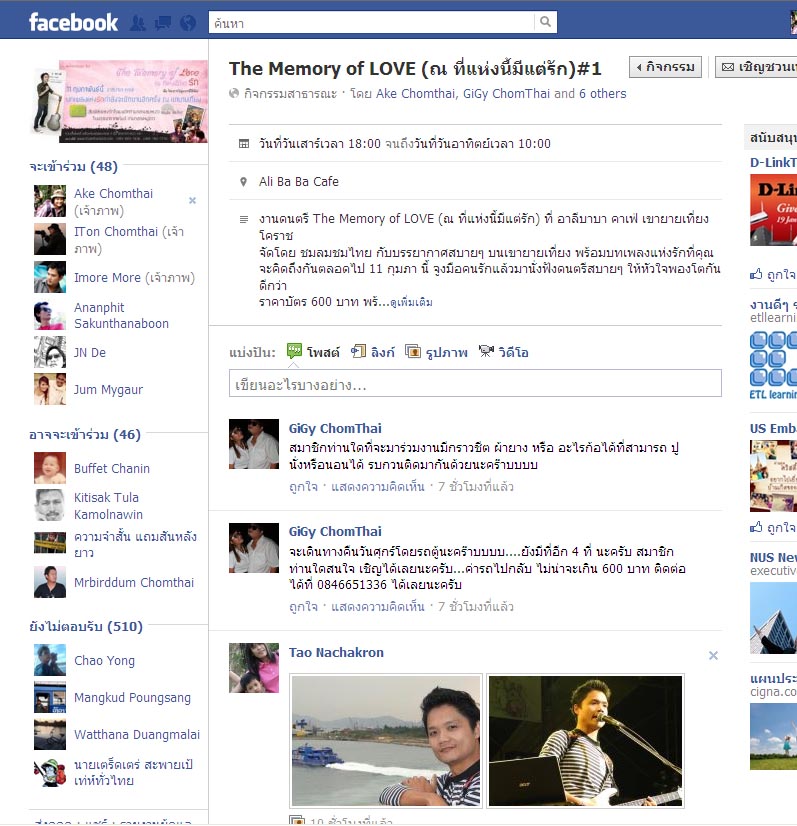
Task: Open Tao's photo by the river
Action: (386, 741)
